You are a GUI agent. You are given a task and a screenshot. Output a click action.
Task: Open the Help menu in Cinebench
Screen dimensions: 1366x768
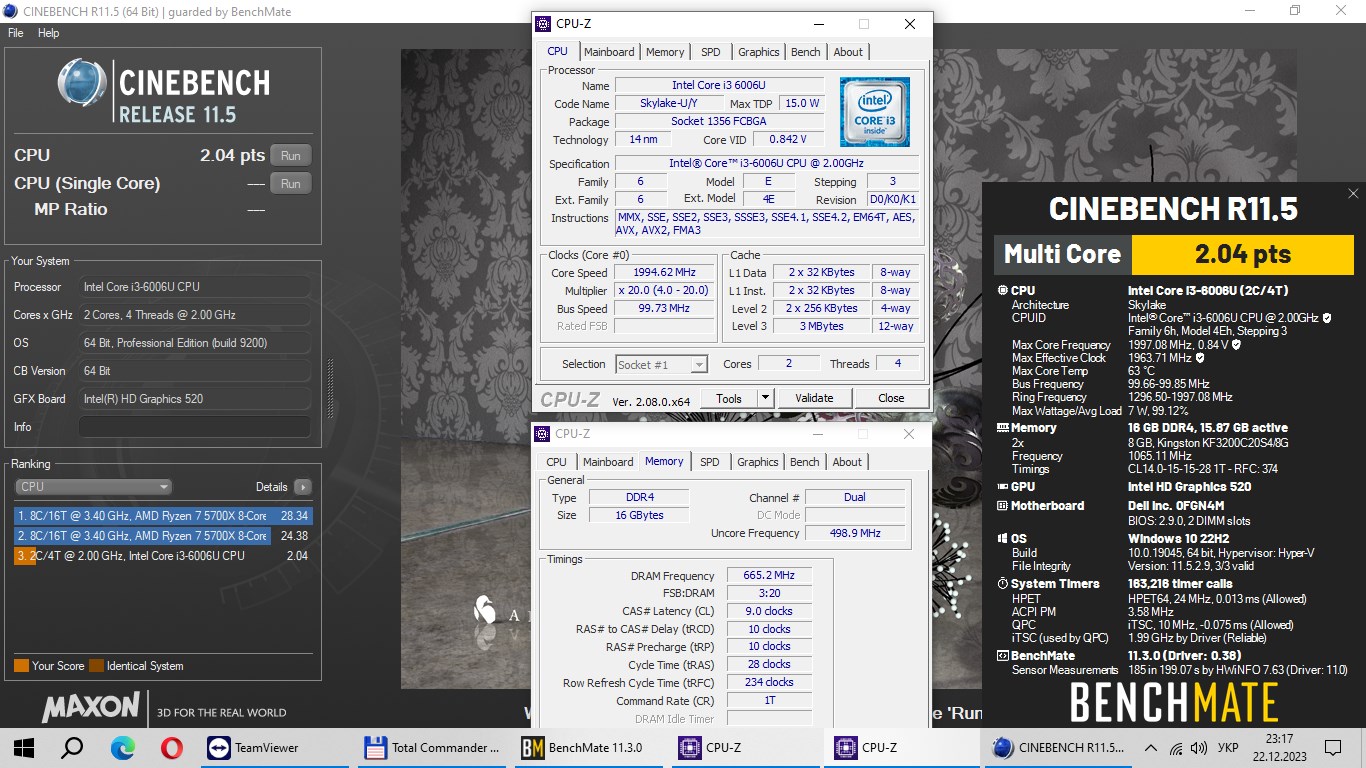click(49, 33)
